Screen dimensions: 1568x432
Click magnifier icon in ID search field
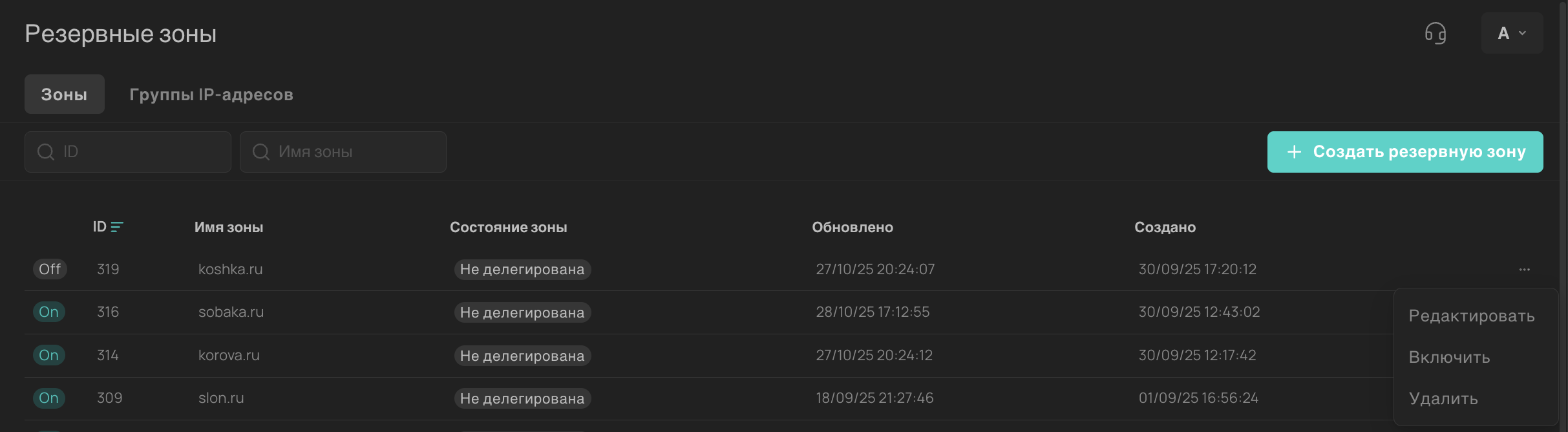pyautogui.click(x=46, y=152)
